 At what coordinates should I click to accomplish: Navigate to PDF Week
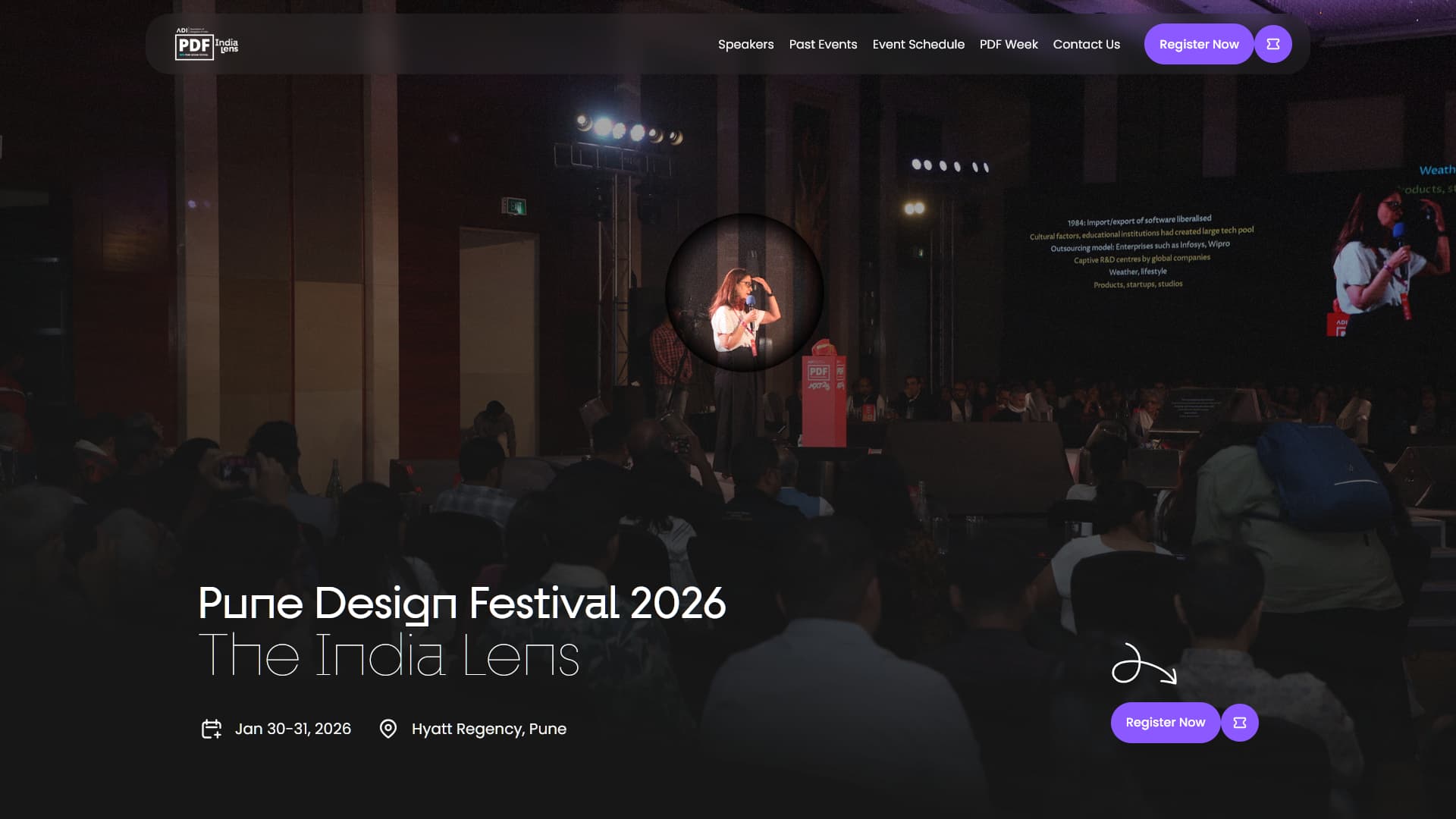tap(1009, 44)
